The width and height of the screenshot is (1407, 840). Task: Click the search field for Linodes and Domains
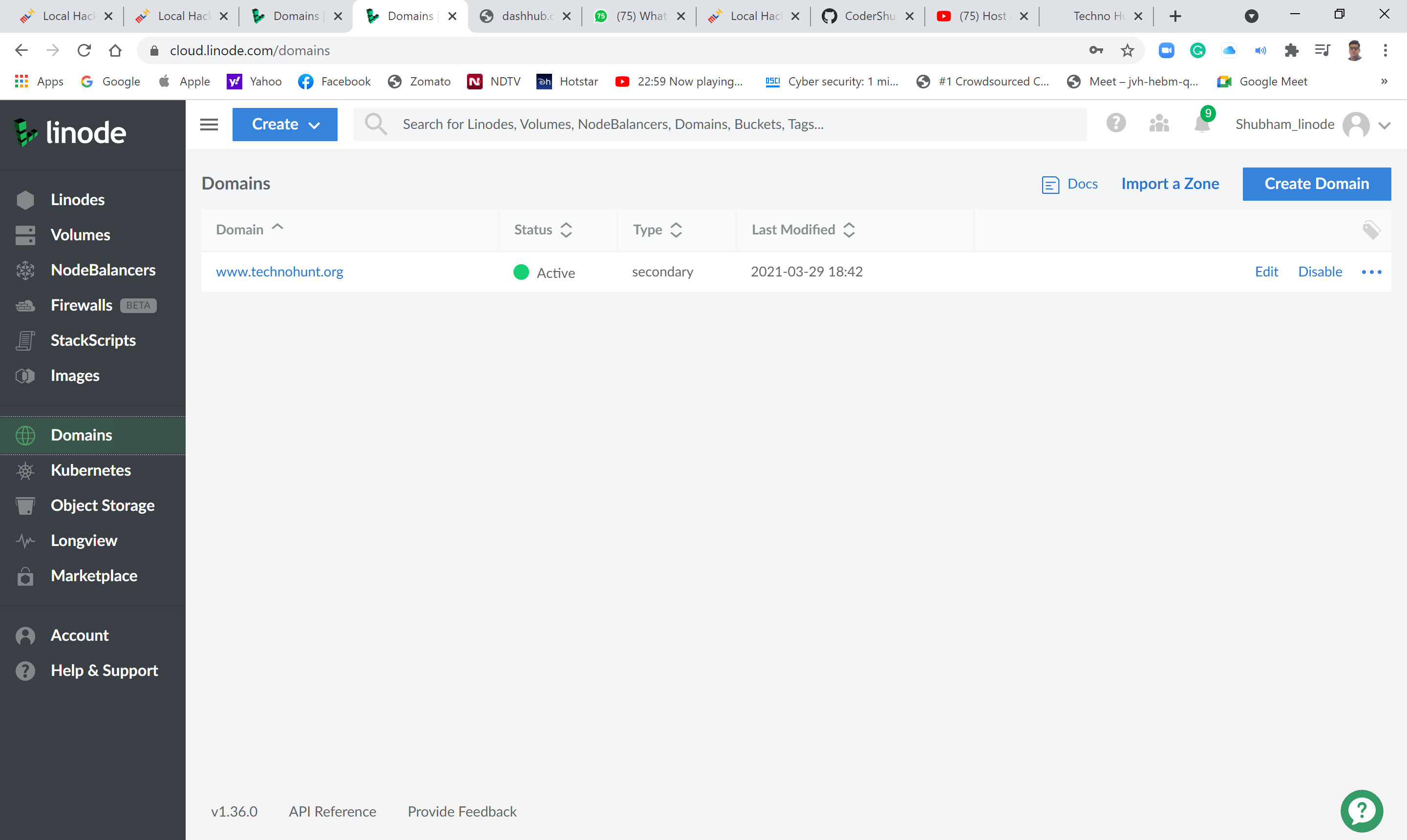click(719, 125)
